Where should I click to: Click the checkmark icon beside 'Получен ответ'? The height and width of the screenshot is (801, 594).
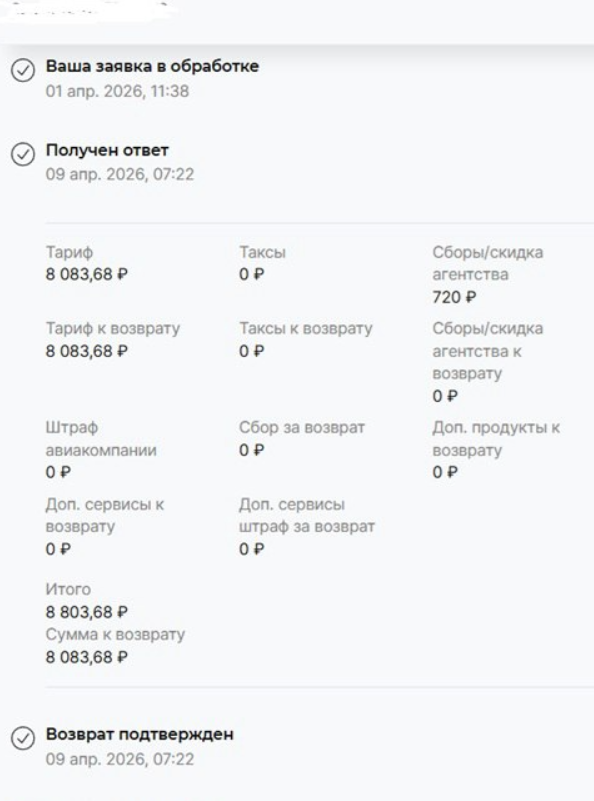coord(23,154)
